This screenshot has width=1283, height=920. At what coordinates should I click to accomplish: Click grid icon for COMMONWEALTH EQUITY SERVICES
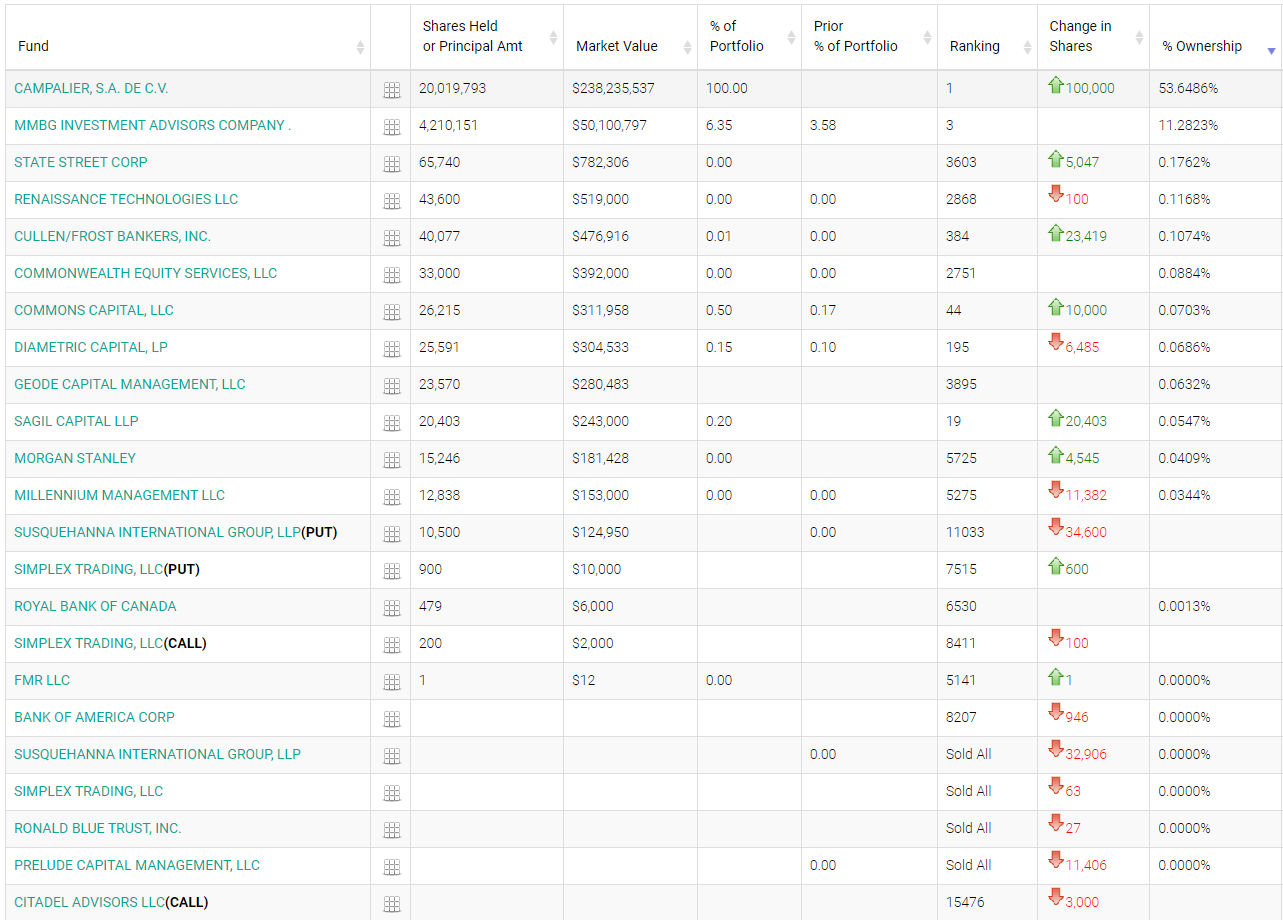tap(392, 275)
